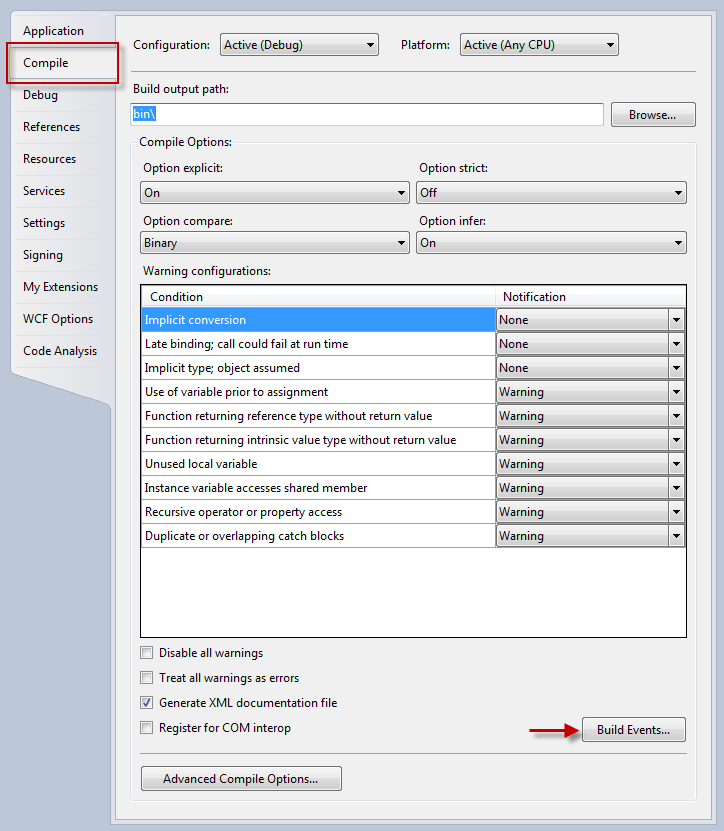Go to the Signing tab

43,255
